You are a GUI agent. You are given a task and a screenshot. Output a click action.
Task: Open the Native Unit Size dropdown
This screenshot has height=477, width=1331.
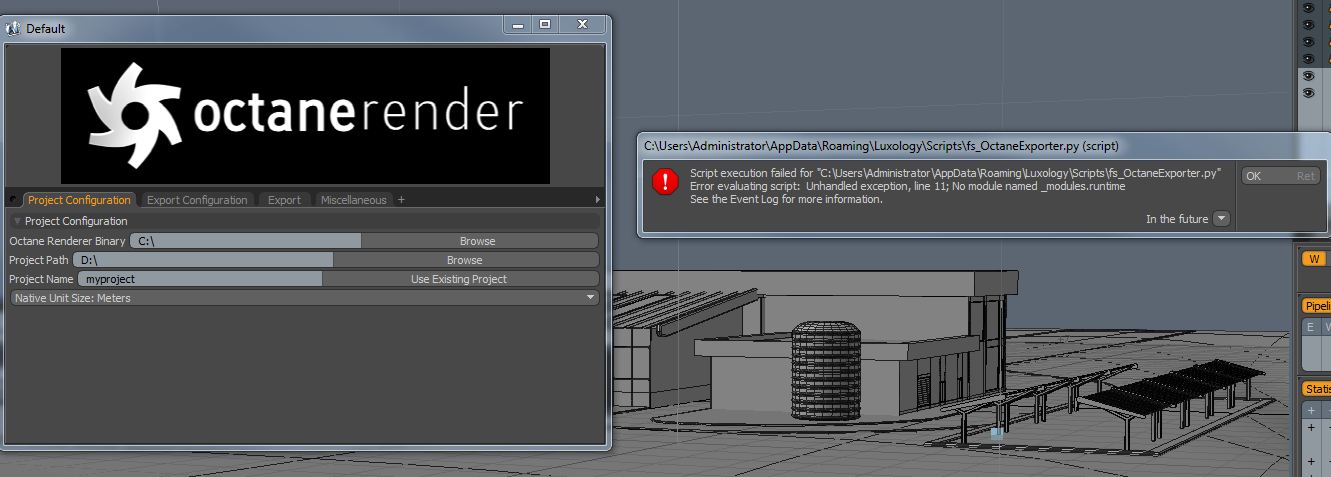point(304,298)
